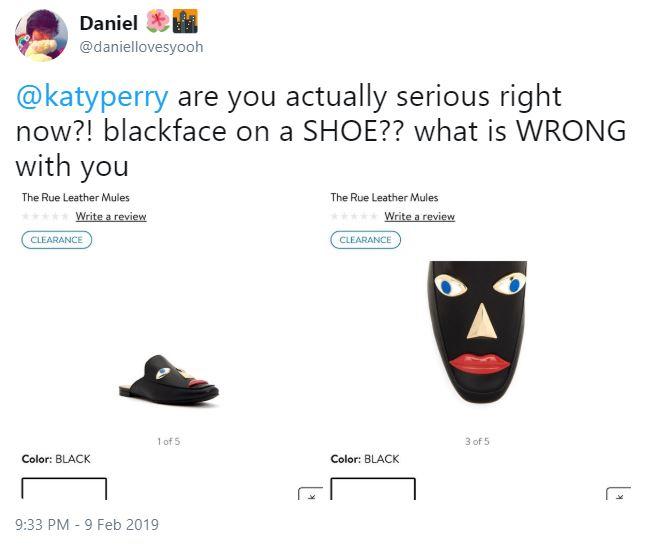Click the right product star rating
Screen dimensions: 661x546
click(355, 217)
